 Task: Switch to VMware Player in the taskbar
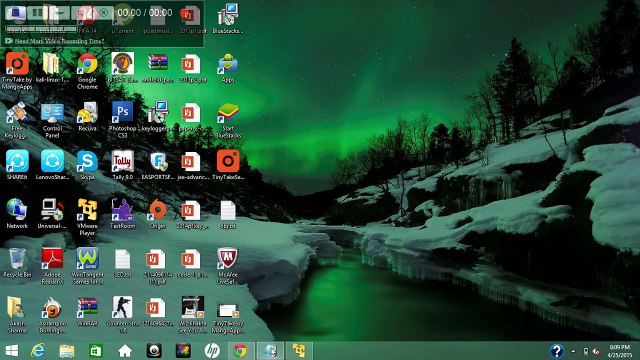299,351
